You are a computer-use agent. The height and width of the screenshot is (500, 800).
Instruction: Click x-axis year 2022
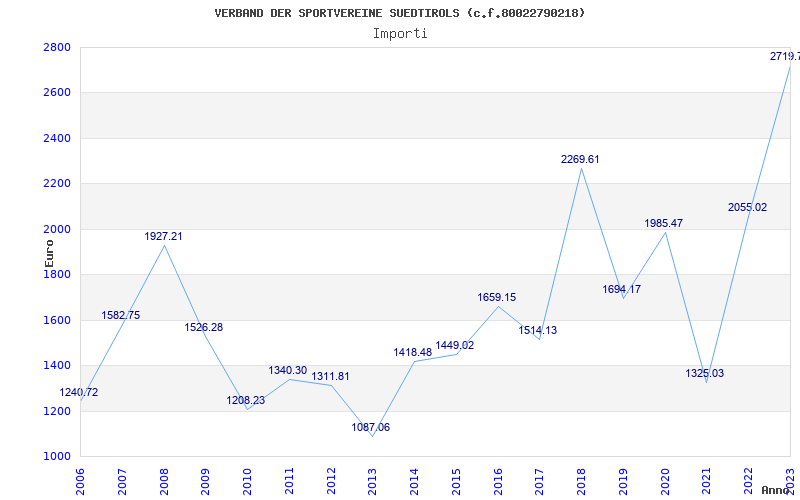pos(748,481)
